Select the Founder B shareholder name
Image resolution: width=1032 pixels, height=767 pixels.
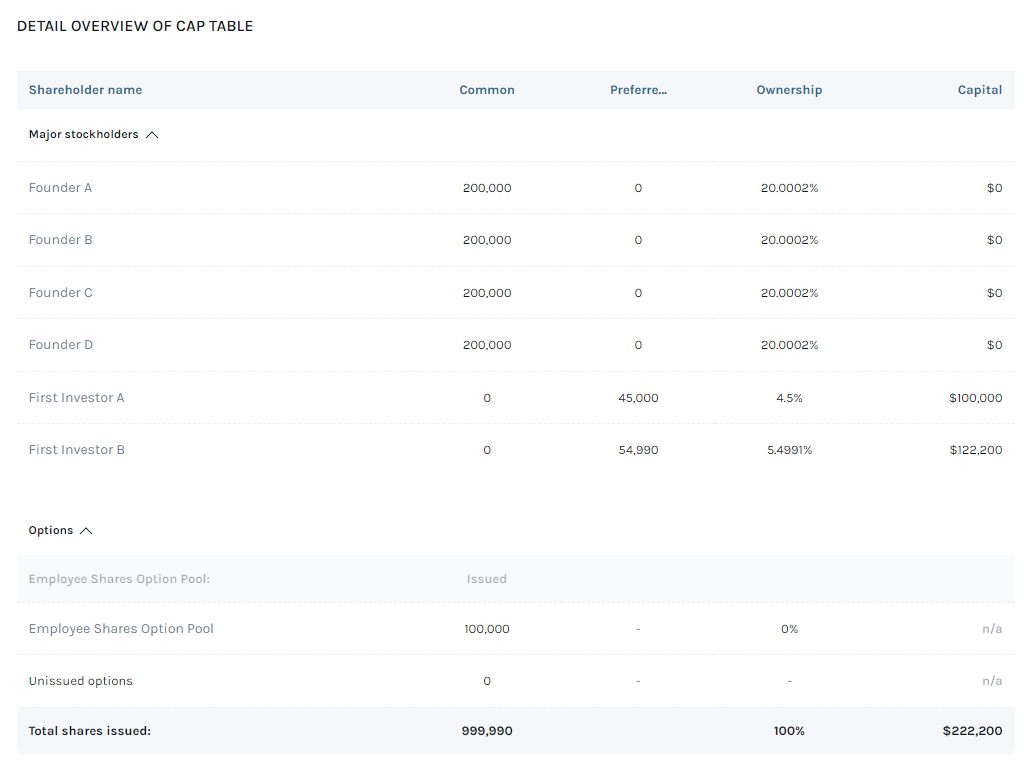tap(60, 240)
